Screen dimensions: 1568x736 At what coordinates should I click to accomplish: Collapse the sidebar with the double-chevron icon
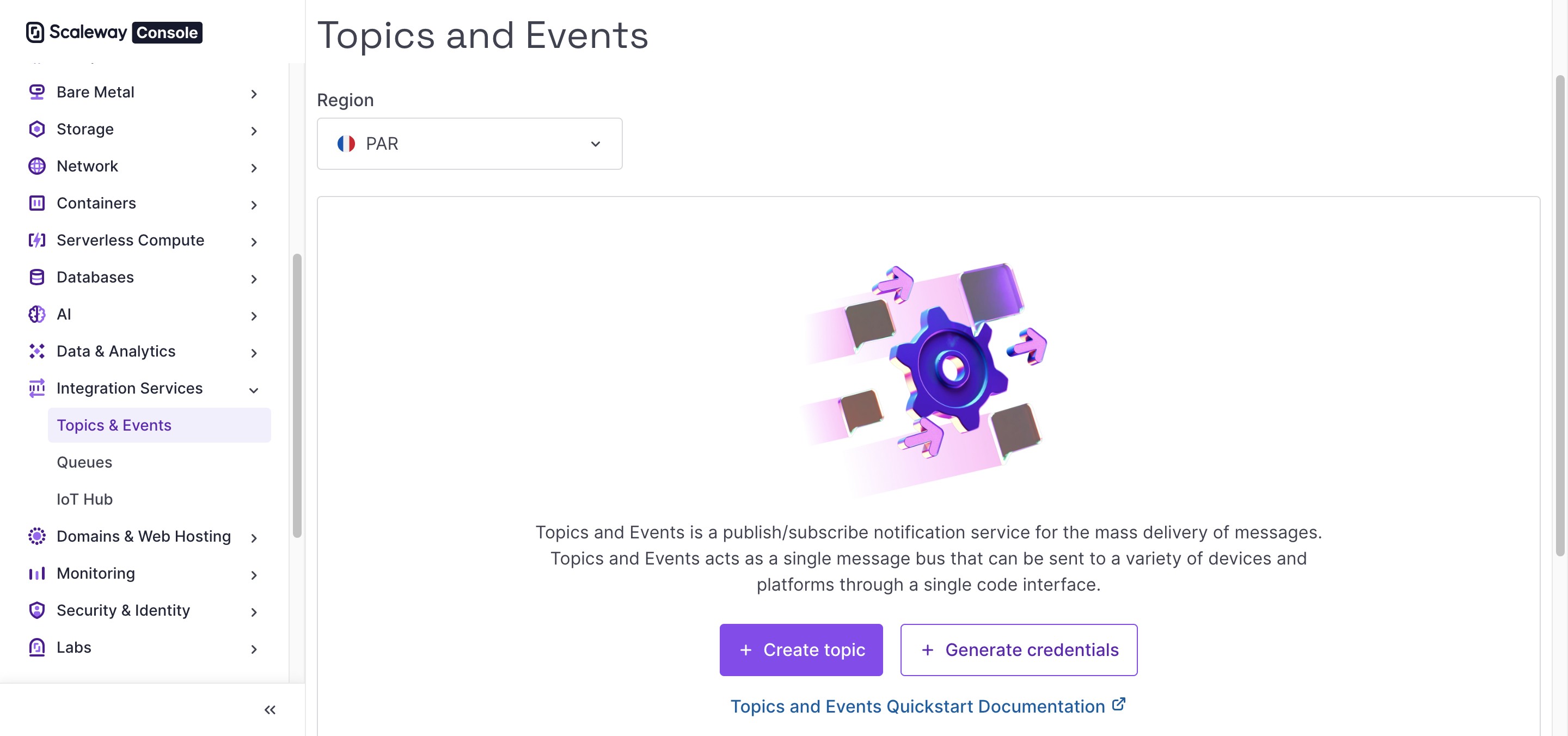click(x=269, y=710)
